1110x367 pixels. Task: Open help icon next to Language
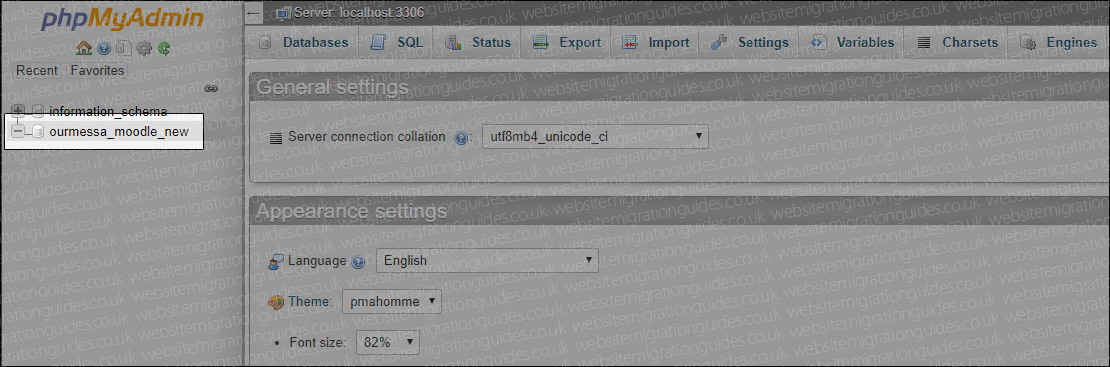point(357,261)
